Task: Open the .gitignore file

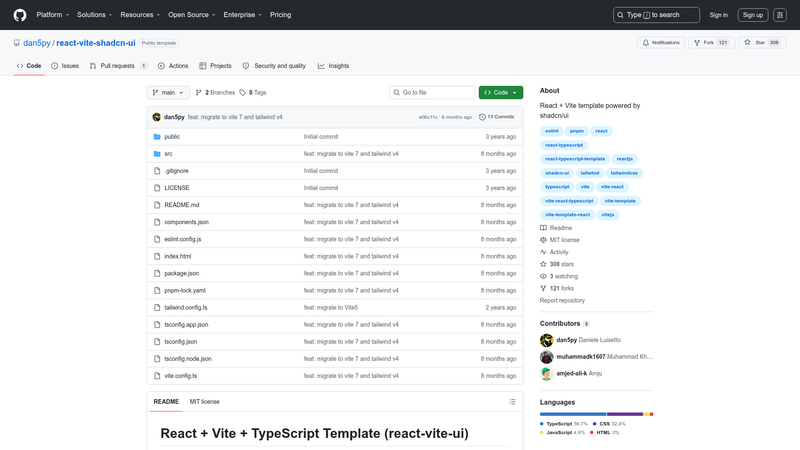Action: [177, 171]
